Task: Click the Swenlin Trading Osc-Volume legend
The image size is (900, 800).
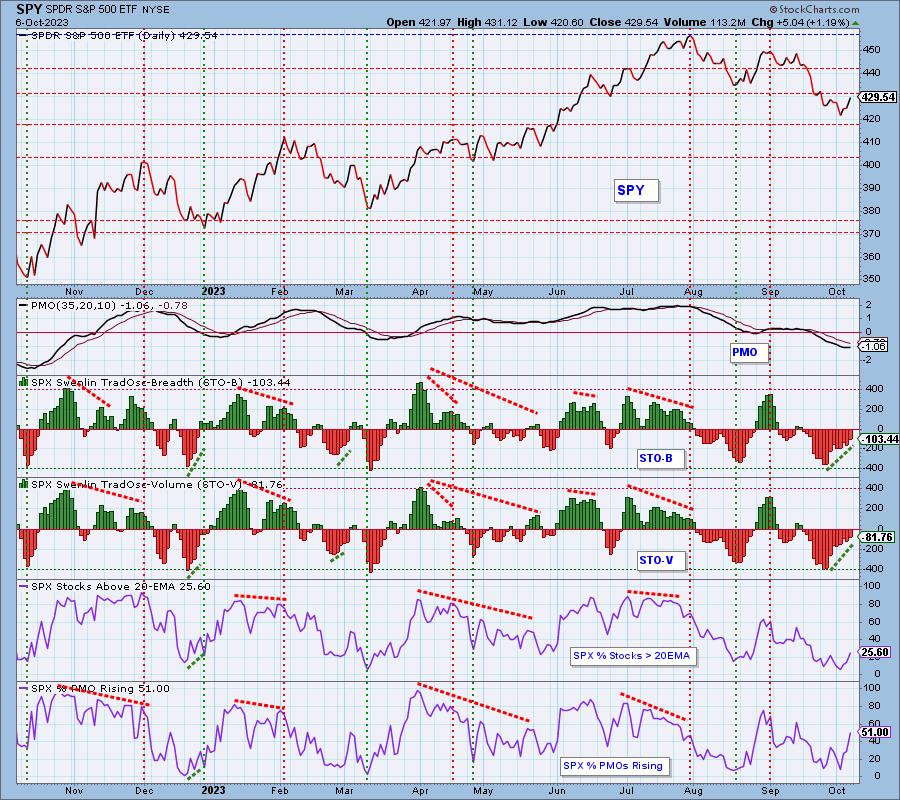Action: pyautogui.click(x=152, y=484)
